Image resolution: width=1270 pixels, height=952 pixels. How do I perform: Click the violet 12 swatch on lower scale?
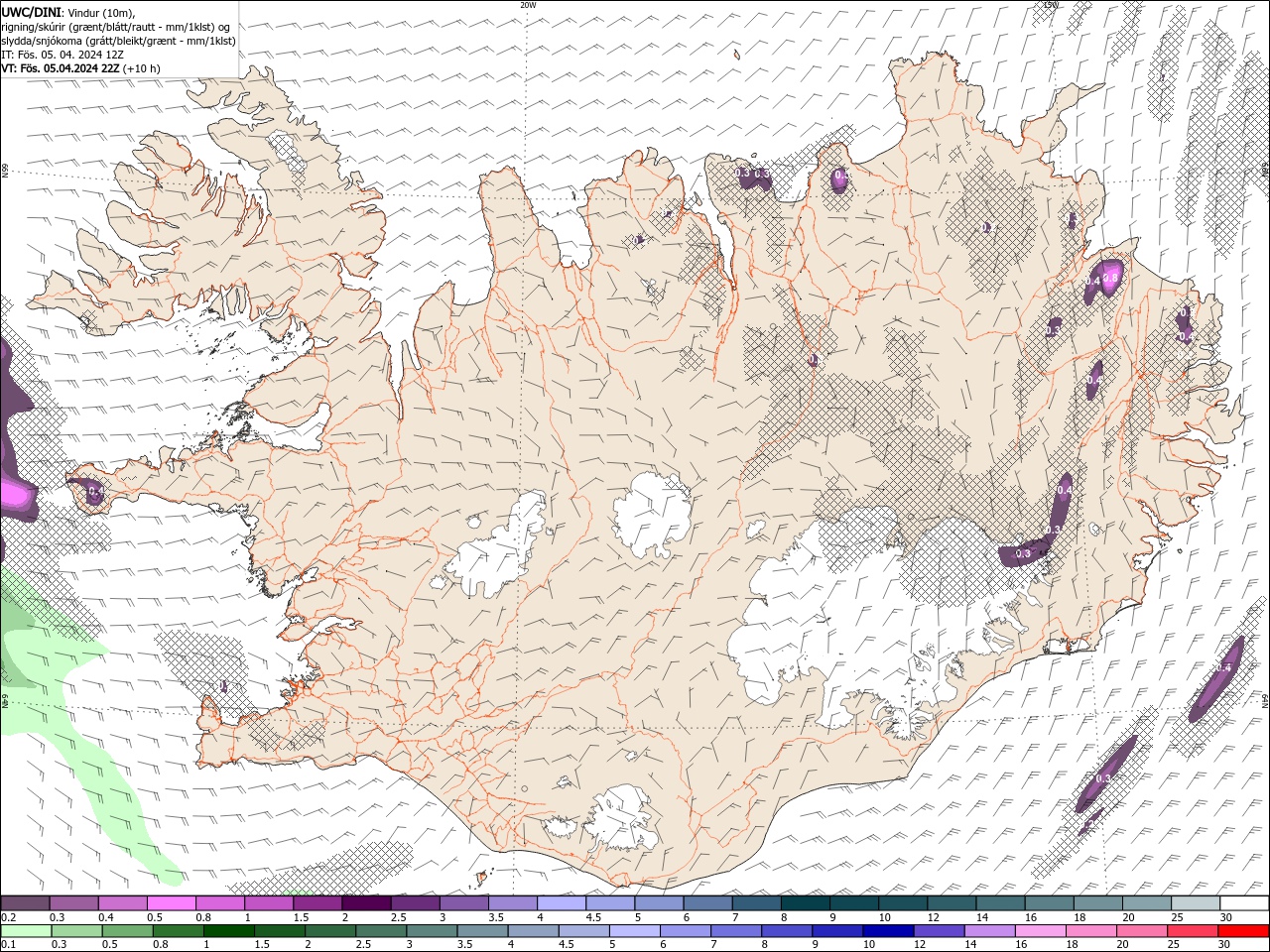click(938, 931)
